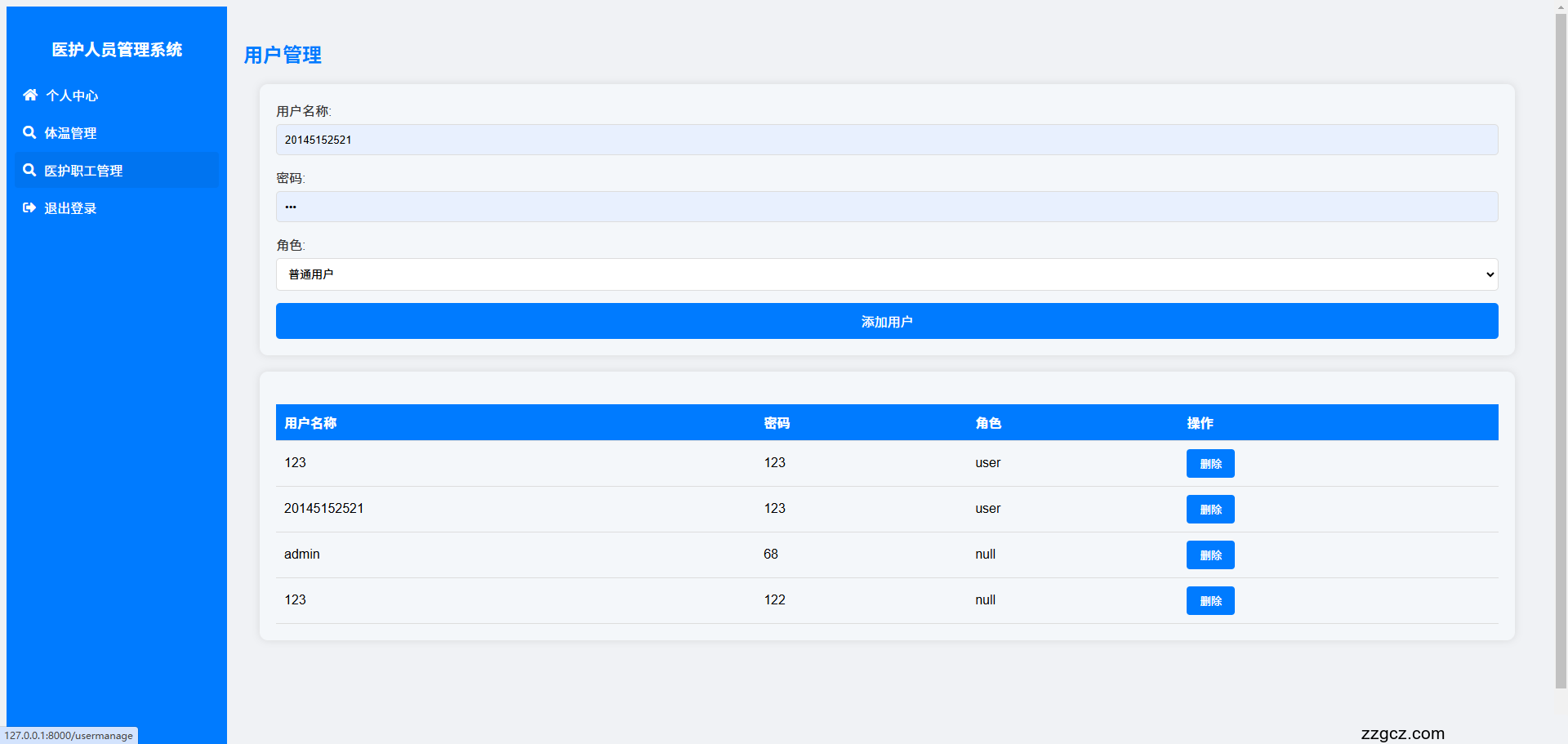
Task: Go to 体温管理 page
Action: click(x=70, y=133)
